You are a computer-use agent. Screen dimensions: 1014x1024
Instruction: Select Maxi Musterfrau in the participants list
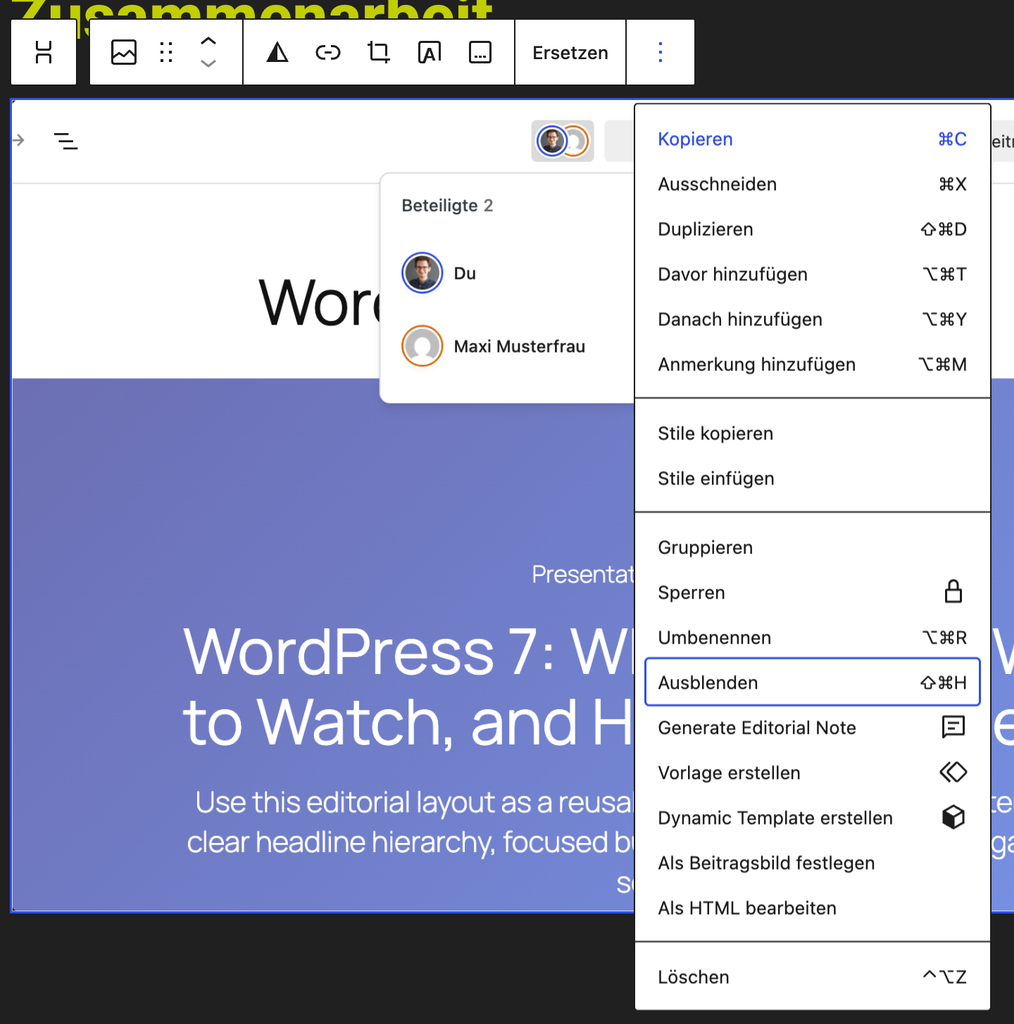(x=519, y=346)
